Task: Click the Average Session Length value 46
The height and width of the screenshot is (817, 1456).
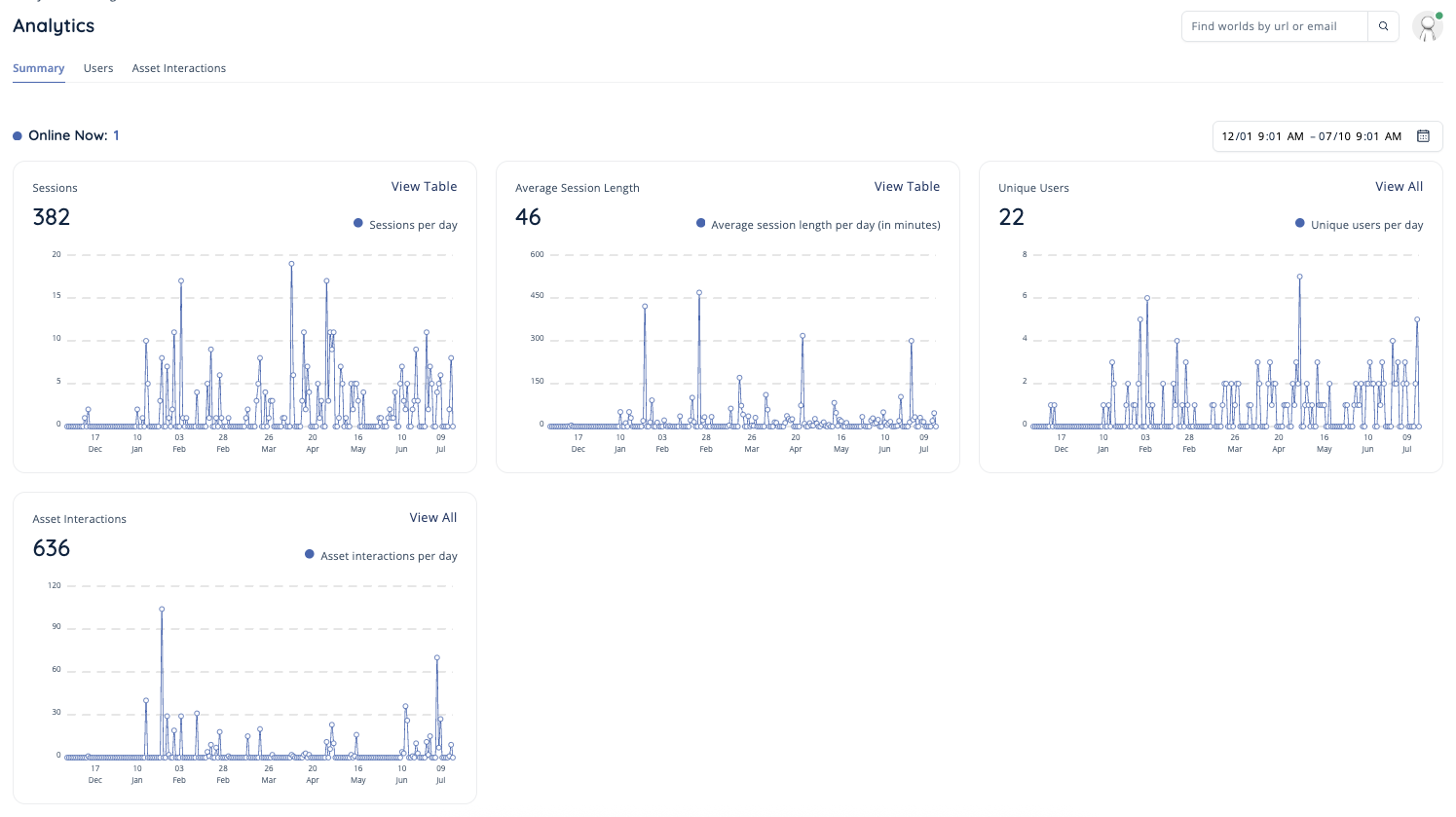Action: (x=528, y=217)
